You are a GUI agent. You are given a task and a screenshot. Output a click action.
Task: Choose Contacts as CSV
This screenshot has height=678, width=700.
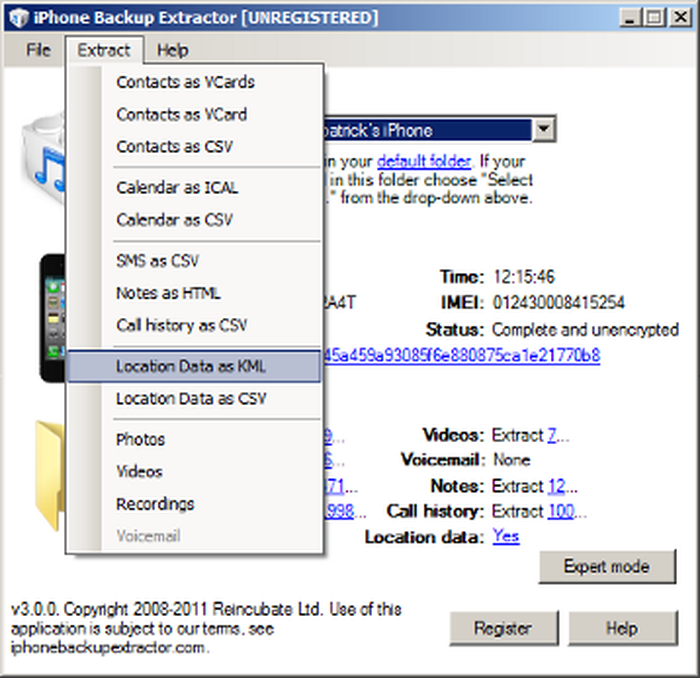194,147
